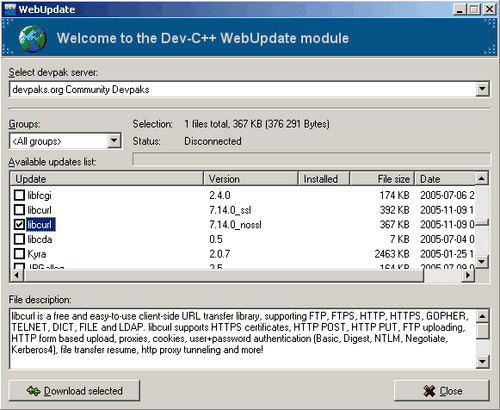Click the green arrows Download icon
Image resolution: width=500 pixels, height=410 pixels.
(x=33, y=391)
